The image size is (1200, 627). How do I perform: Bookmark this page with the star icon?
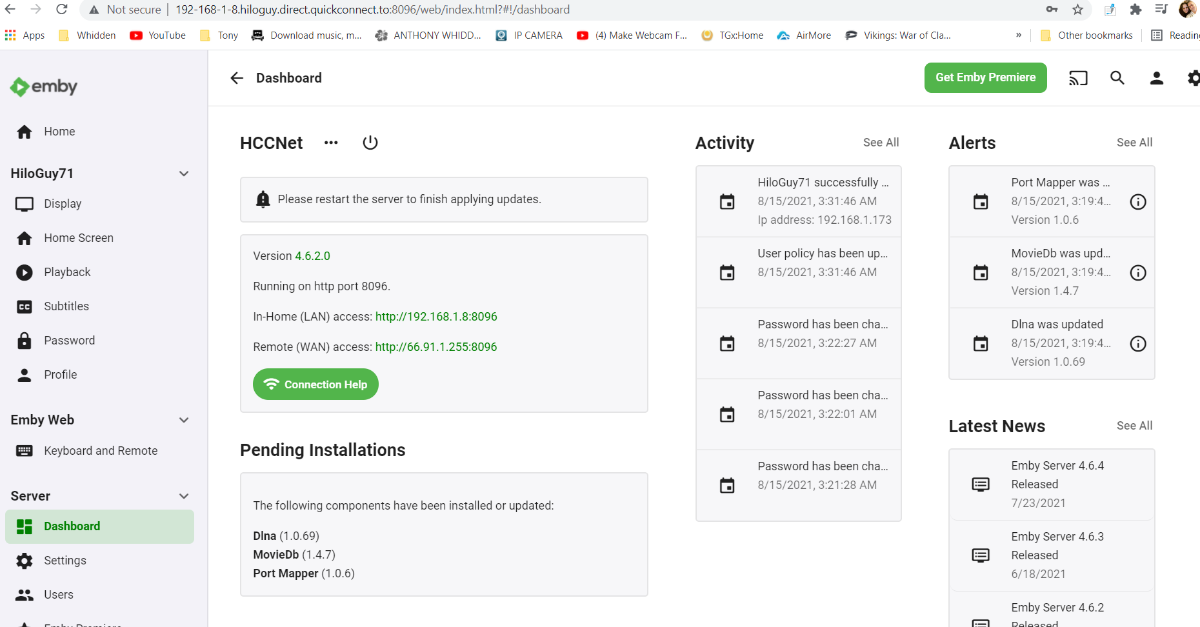1078,10
